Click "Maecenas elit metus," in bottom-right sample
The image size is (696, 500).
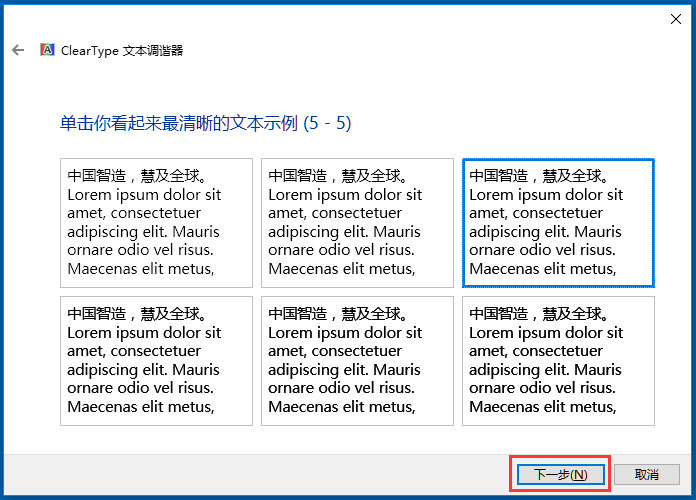click(x=542, y=407)
